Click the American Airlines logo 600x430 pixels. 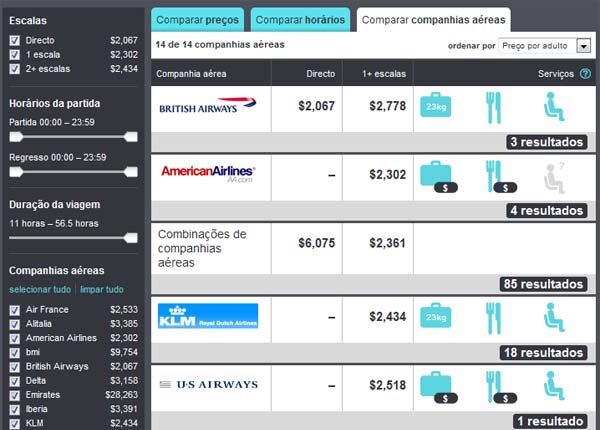tap(208, 172)
